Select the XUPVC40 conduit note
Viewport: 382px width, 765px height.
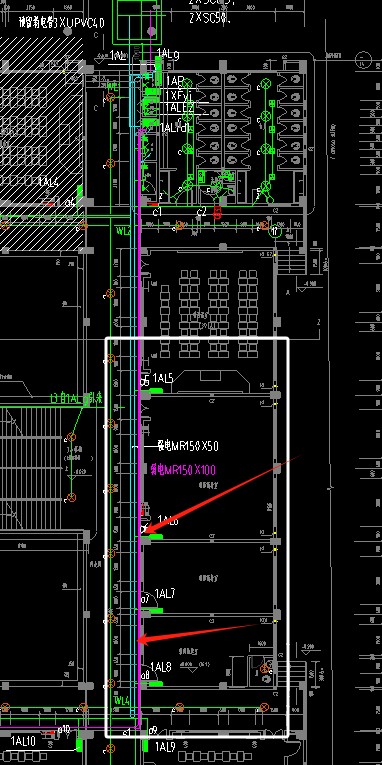pyautogui.click(x=61, y=22)
